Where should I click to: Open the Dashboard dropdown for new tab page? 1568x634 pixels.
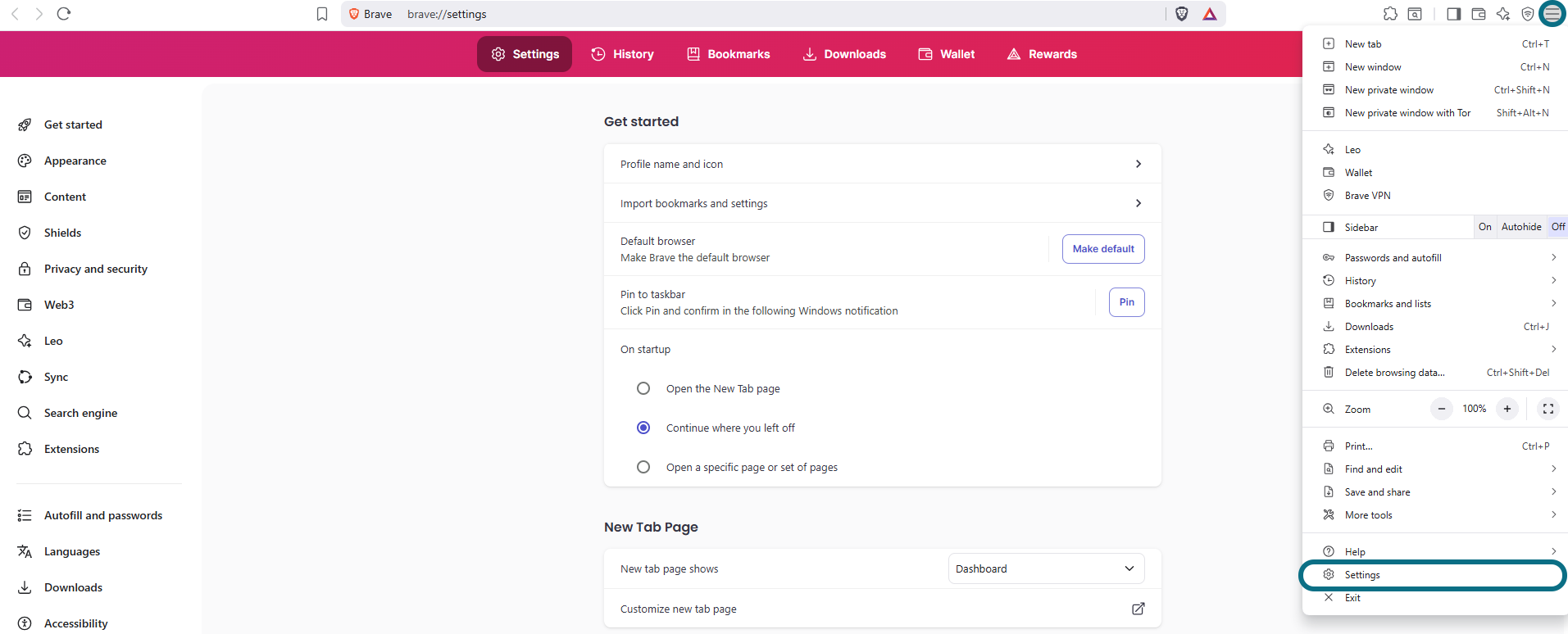click(x=1046, y=568)
